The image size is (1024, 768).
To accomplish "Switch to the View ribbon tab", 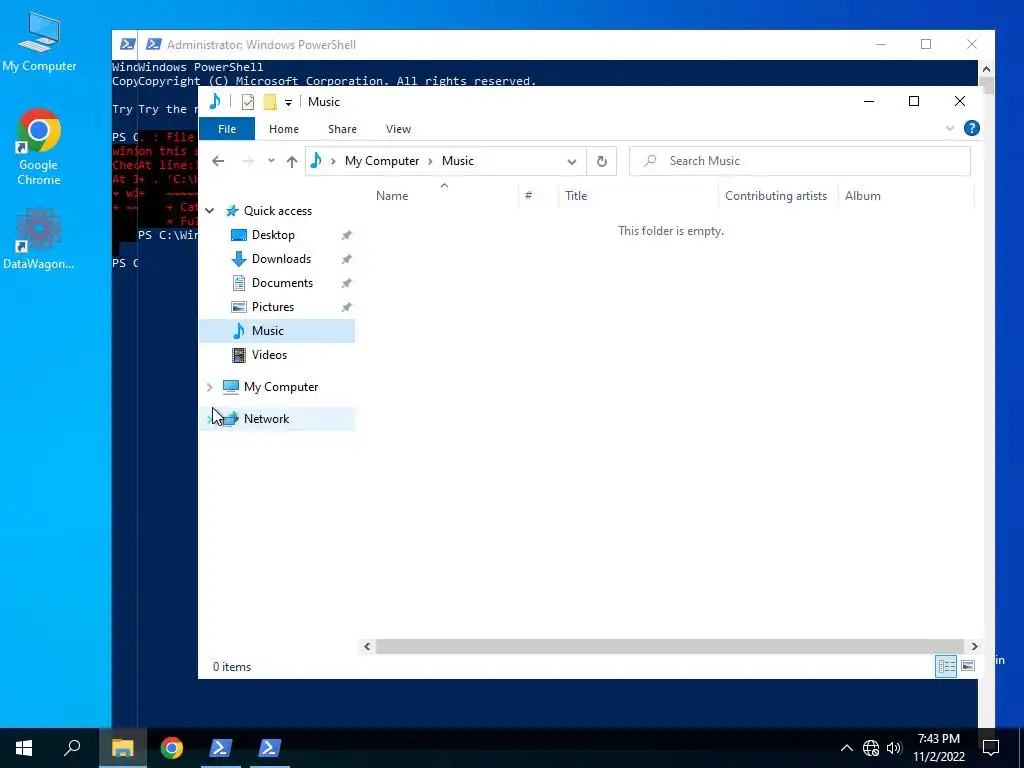I will (x=398, y=129).
